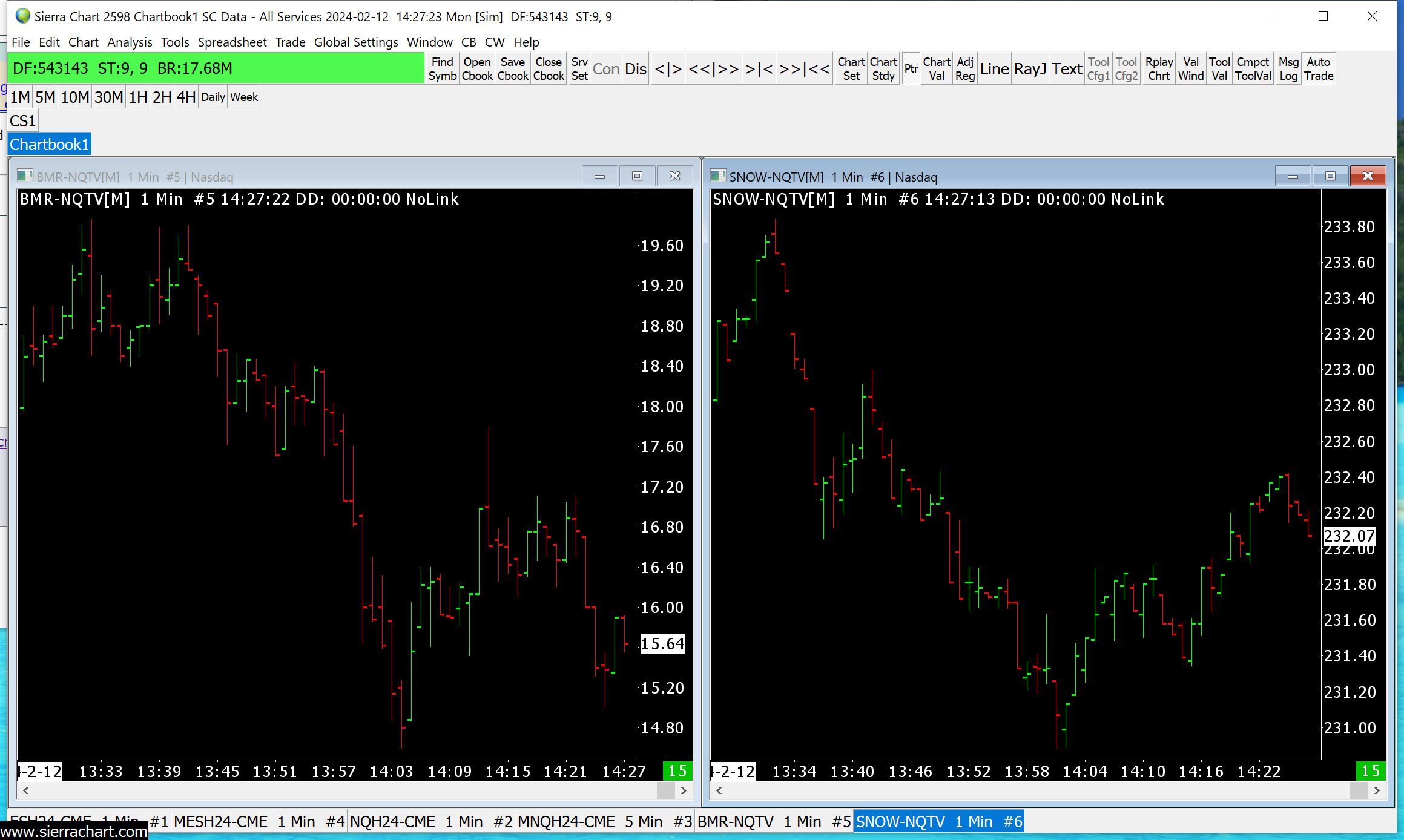
Task: Select the Line drawing tool
Action: (x=994, y=68)
